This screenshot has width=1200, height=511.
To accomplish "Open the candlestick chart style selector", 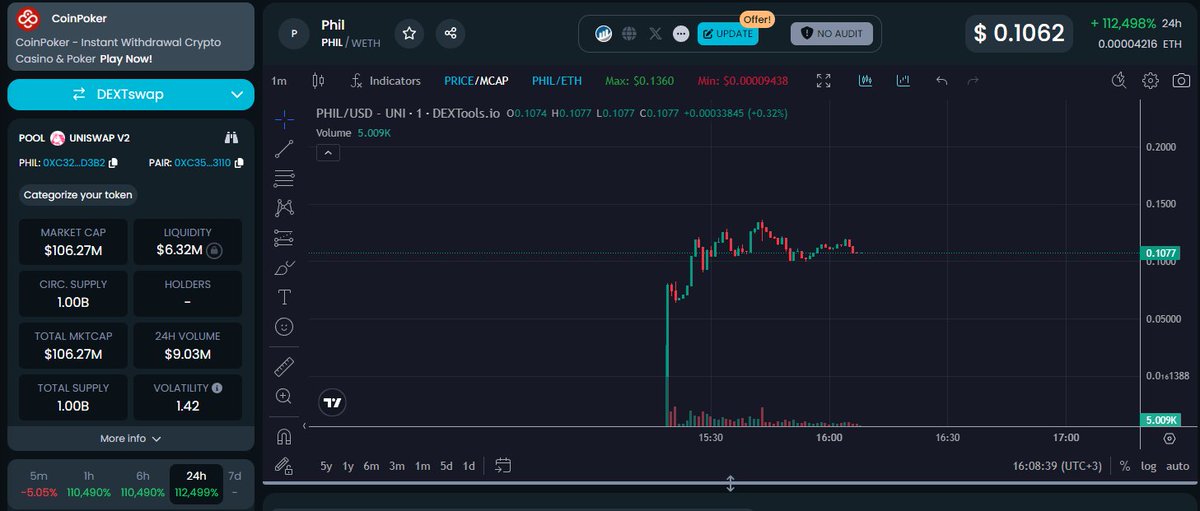I will pyautogui.click(x=319, y=81).
